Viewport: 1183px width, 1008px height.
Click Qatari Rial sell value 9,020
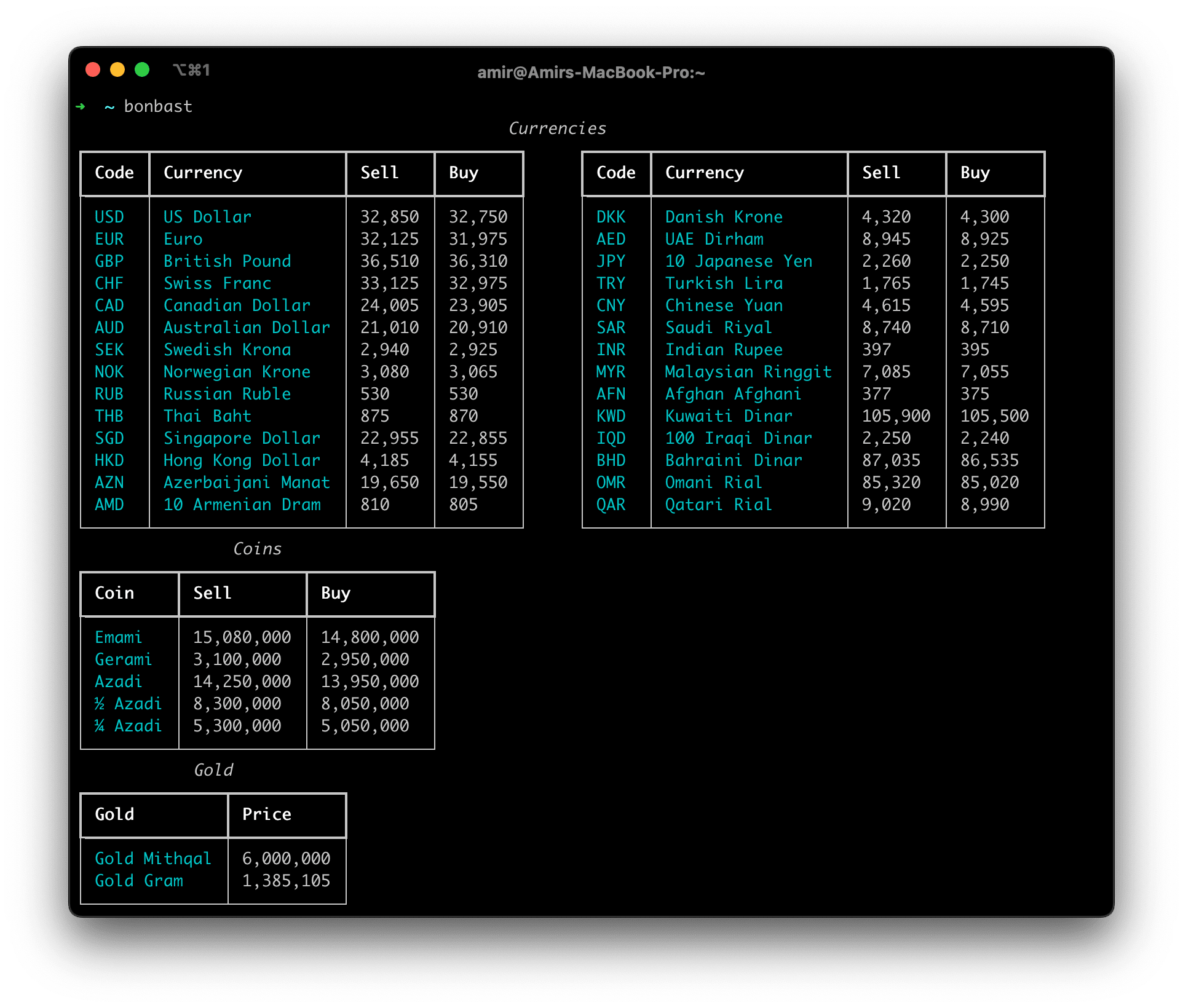[x=887, y=505]
